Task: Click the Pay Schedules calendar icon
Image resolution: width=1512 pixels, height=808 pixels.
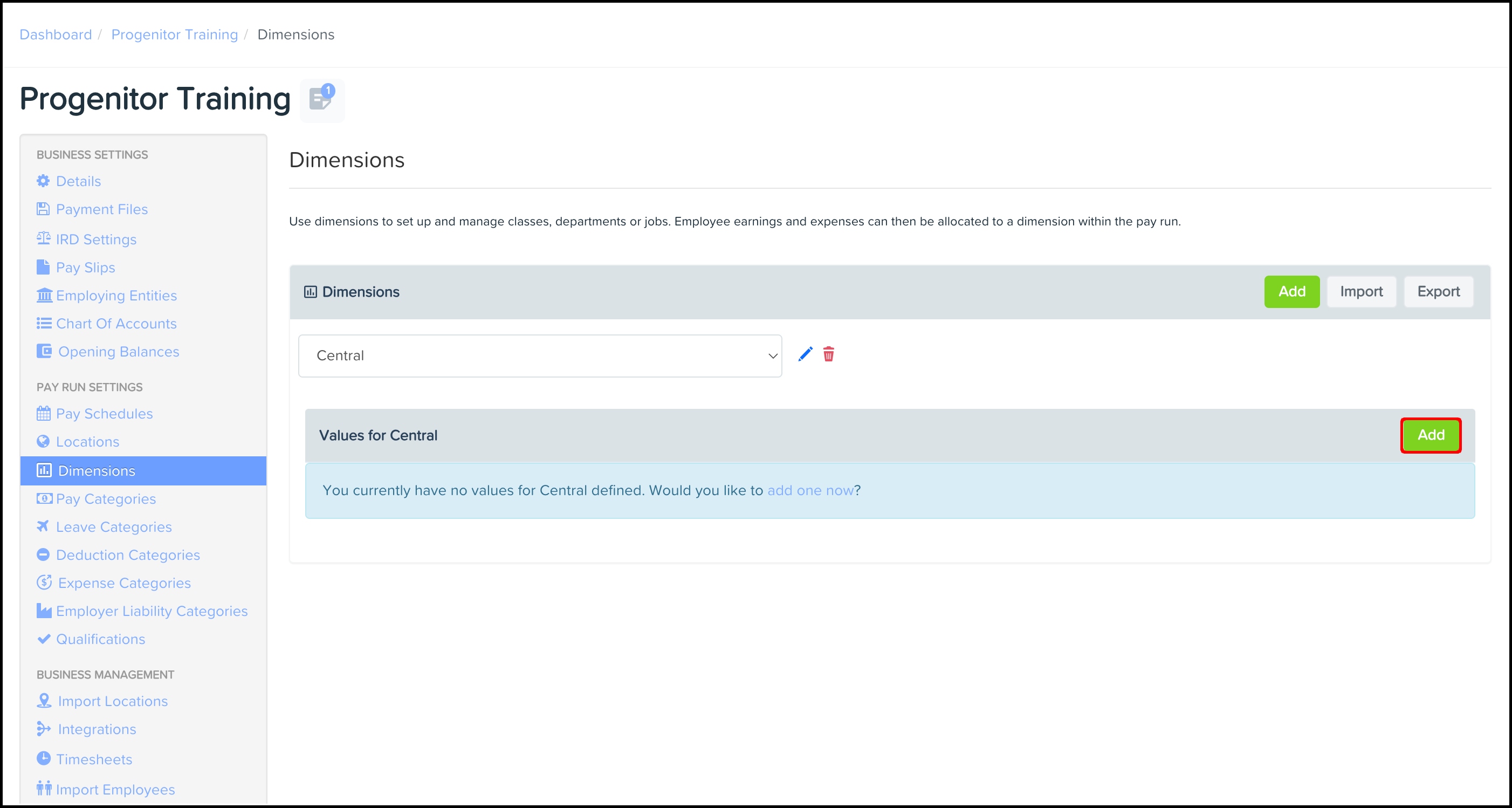Action: pos(44,413)
